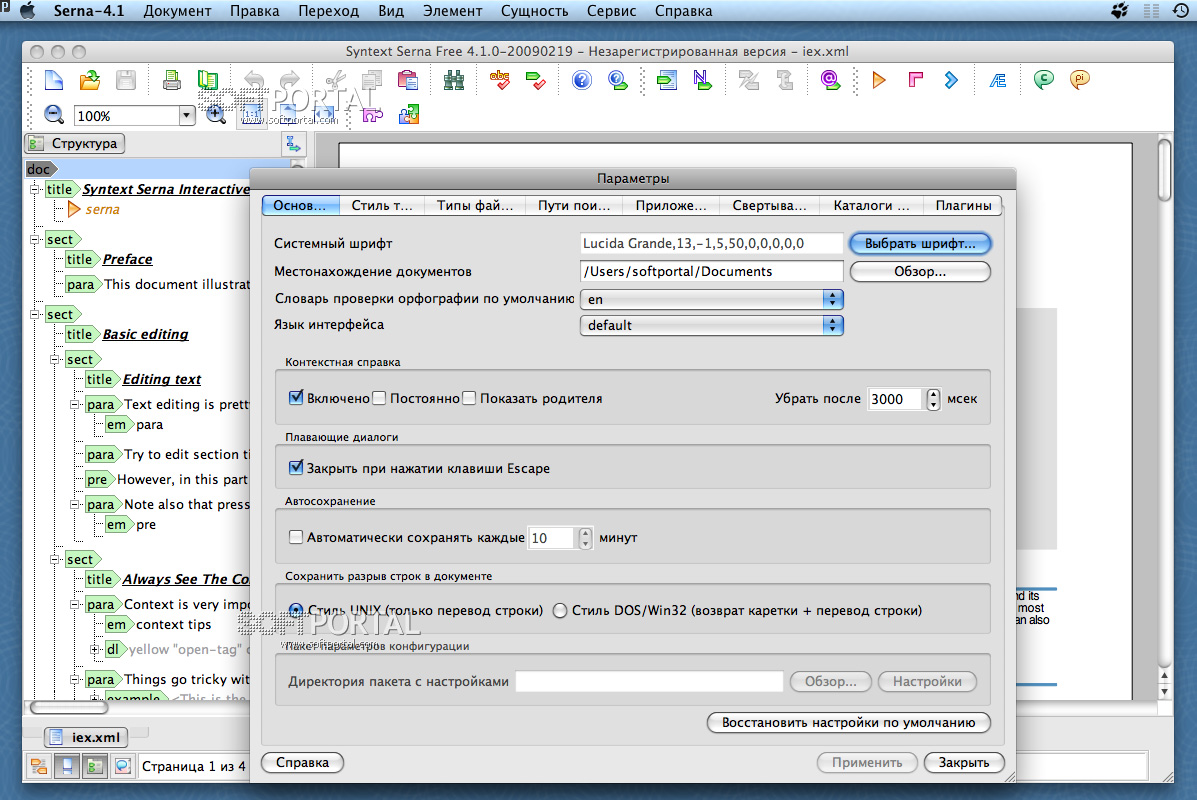The image size is (1197, 800).
Task: Paste from clipboard using the clipboard icon
Action: pyautogui.click(x=408, y=80)
